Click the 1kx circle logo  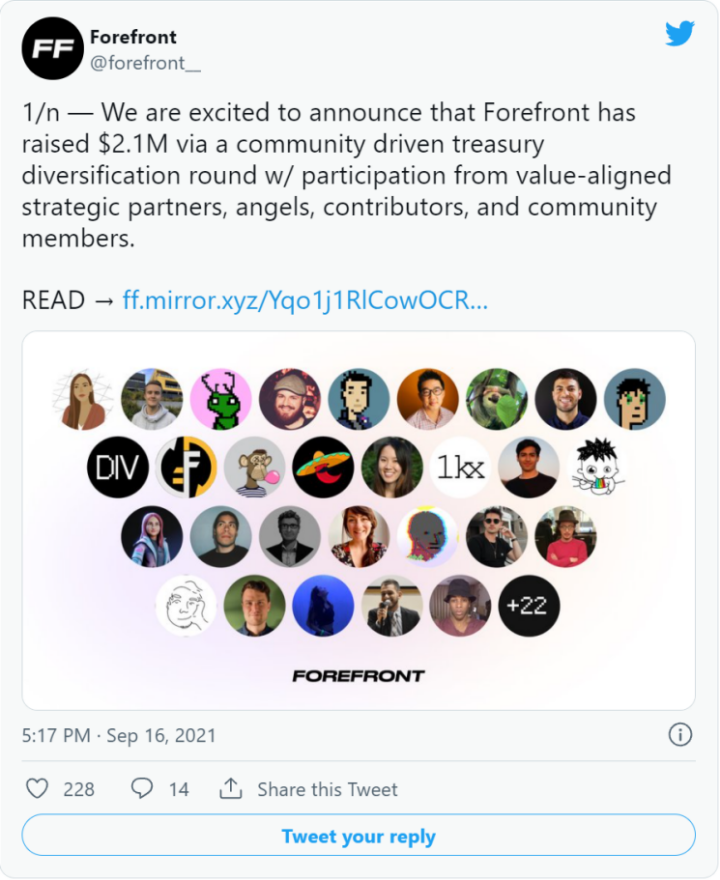[461, 468]
